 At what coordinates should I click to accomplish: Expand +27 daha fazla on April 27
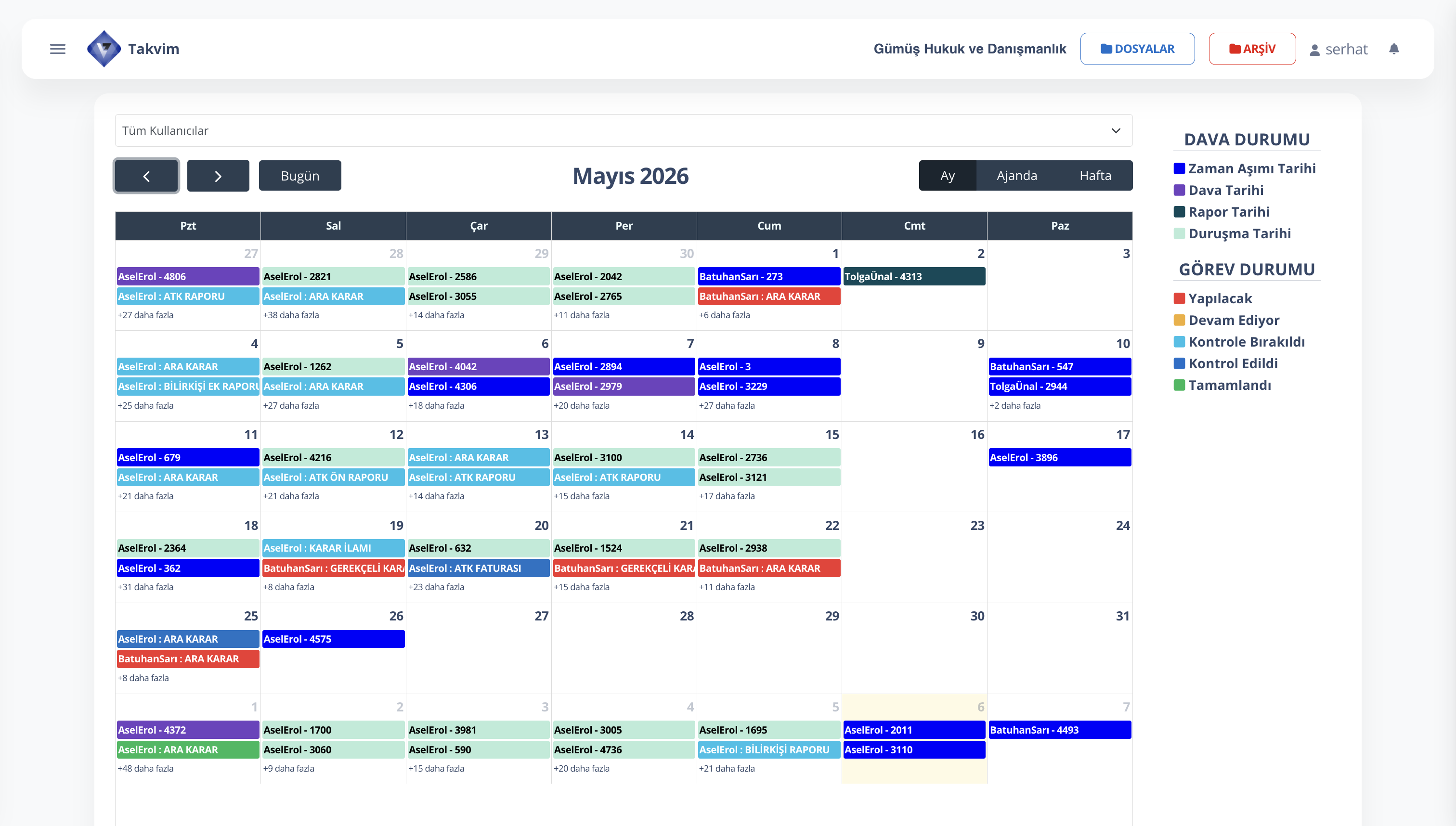pos(146,315)
